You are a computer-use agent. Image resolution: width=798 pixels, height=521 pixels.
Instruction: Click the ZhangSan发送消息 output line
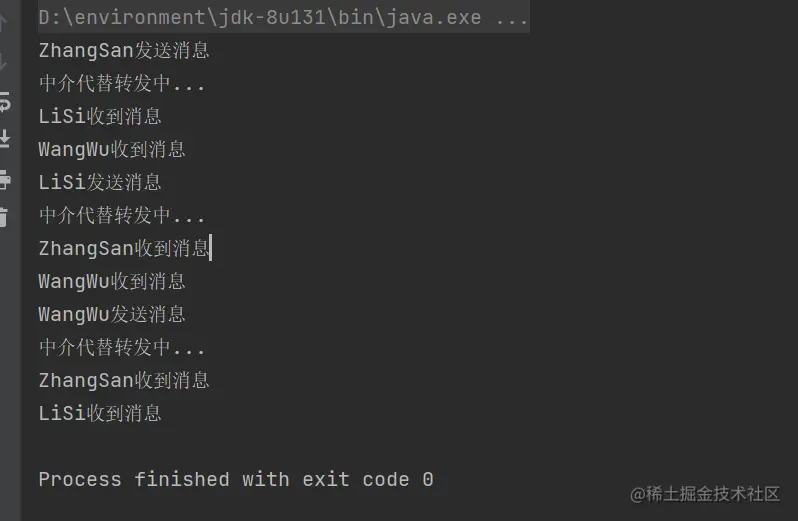124,51
